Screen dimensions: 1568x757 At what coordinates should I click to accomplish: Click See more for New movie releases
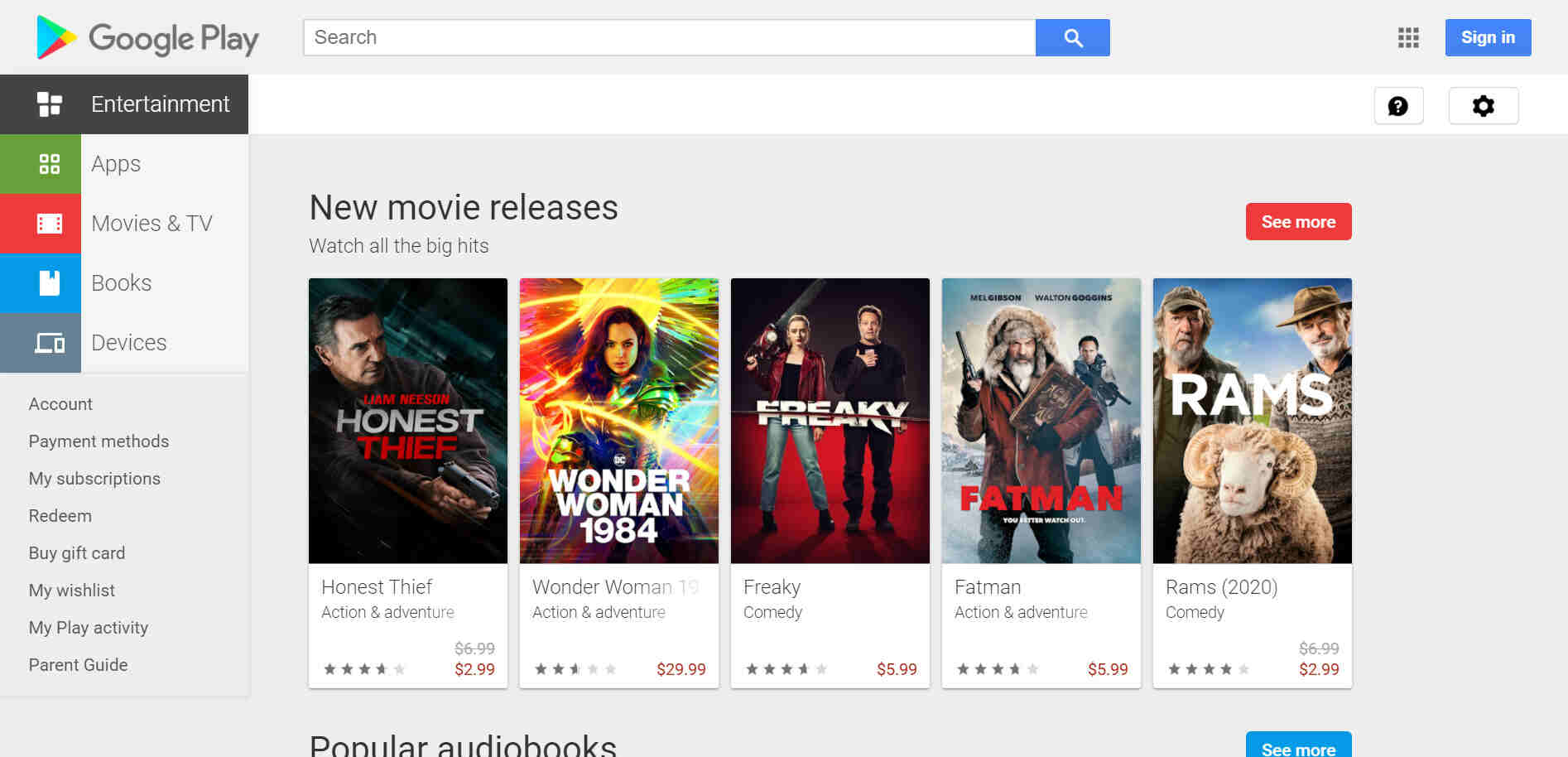pos(1298,222)
